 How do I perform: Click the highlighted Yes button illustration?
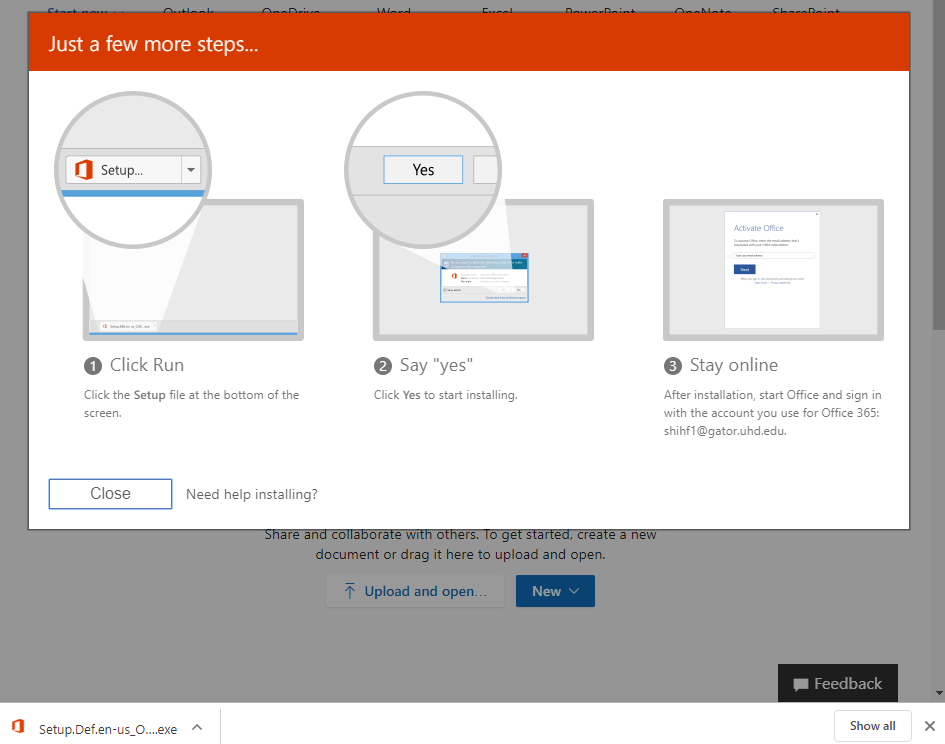point(423,170)
